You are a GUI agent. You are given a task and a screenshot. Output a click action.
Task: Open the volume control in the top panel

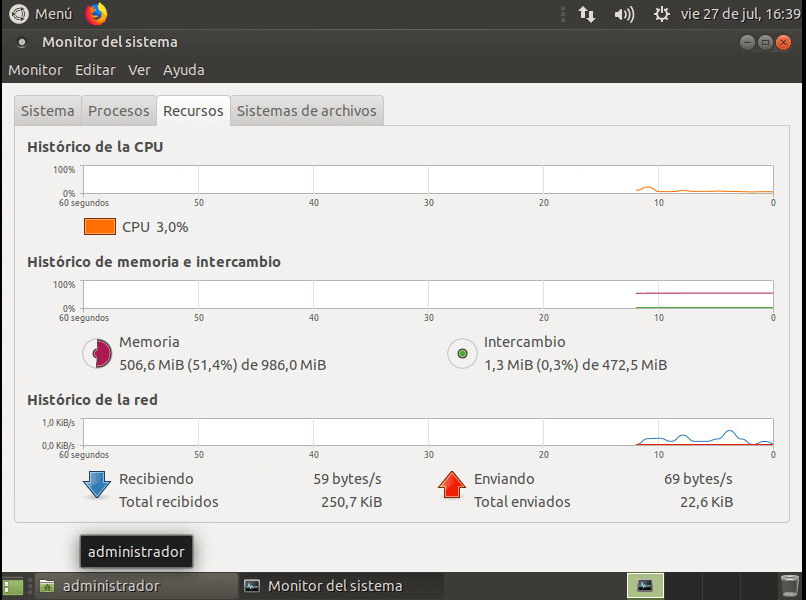click(x=622, y=14)
